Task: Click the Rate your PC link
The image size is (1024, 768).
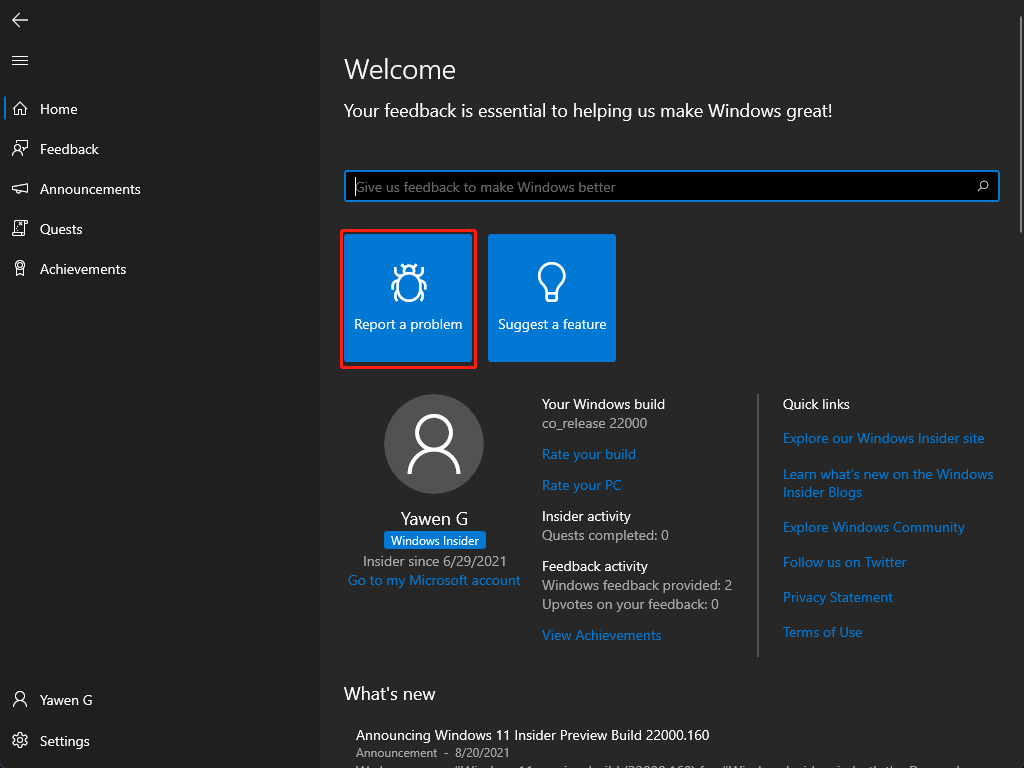Action: 581,485
